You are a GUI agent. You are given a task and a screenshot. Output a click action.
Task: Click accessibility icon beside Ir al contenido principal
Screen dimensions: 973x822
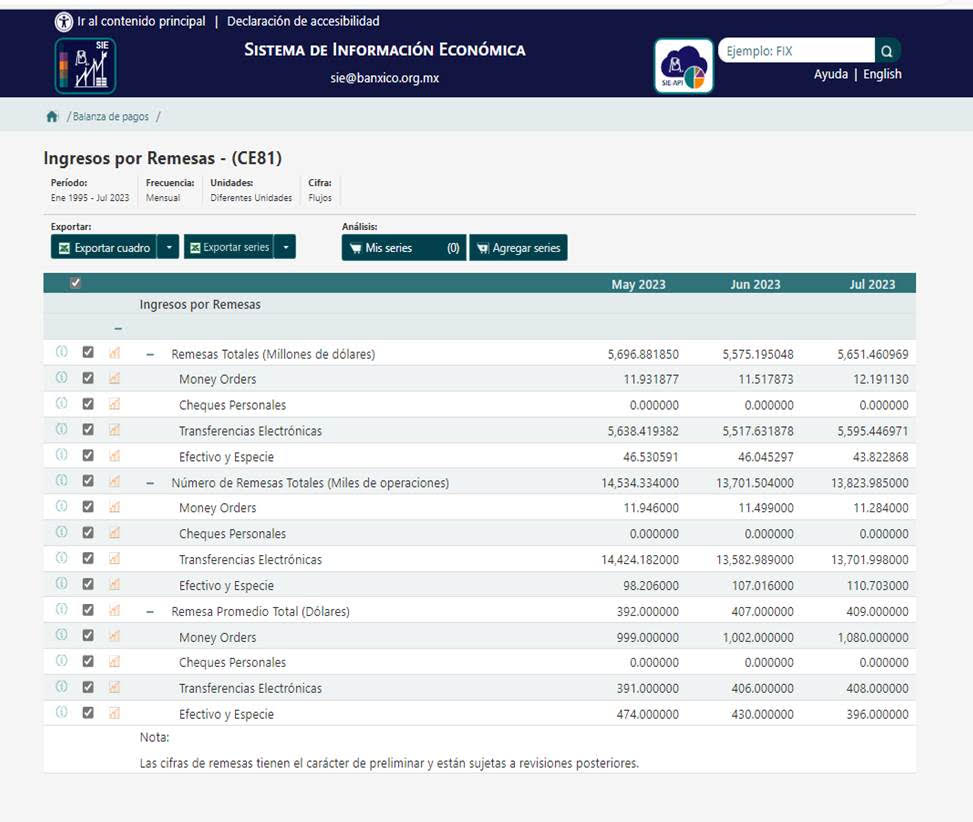point(63,21)
